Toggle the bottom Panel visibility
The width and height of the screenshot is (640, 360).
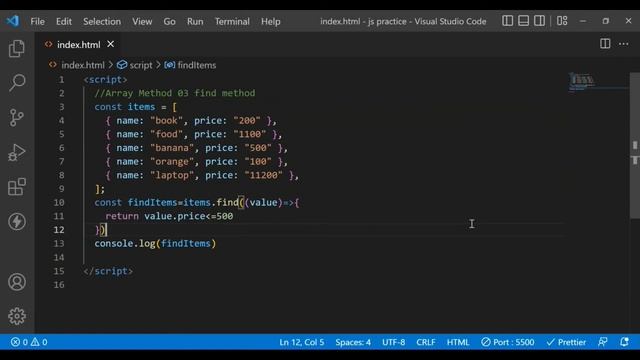click(523, 21)
